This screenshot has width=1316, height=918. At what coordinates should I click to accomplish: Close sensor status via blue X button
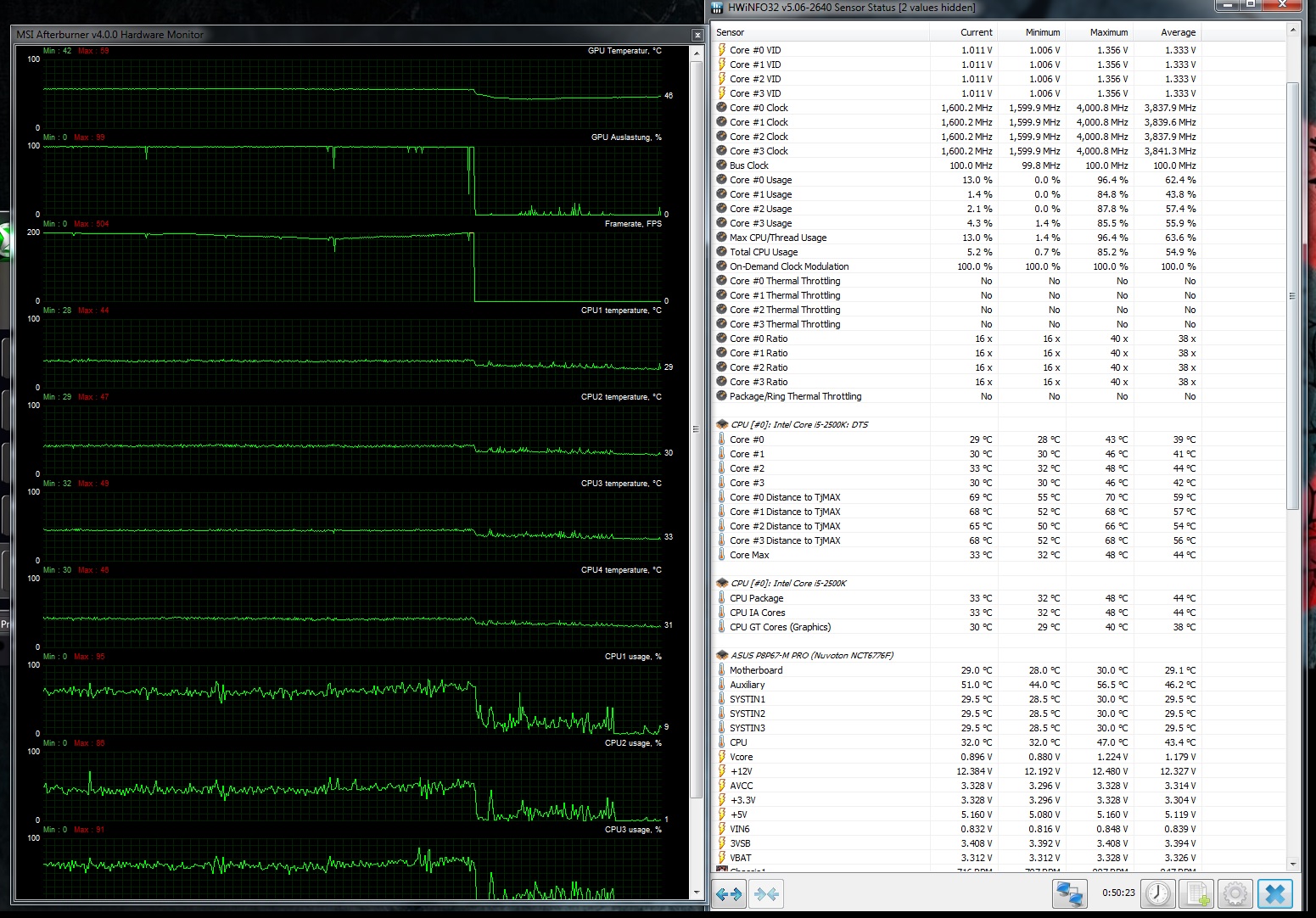(1275, 893)
